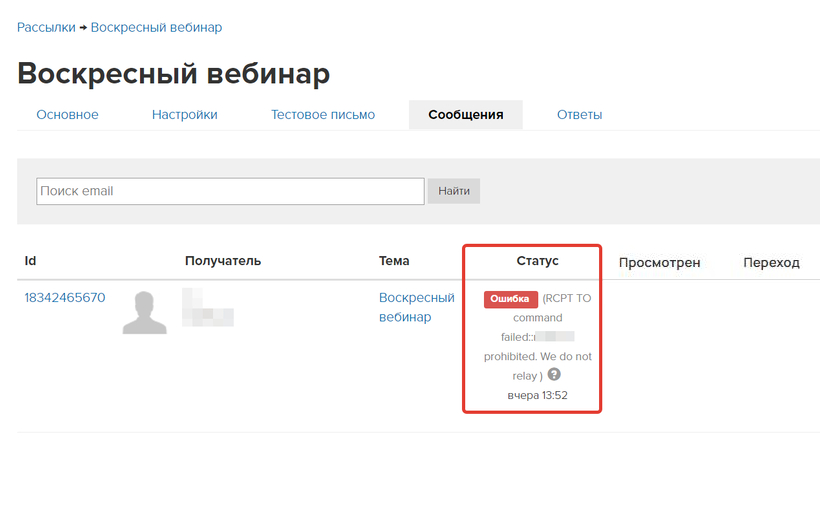
Task: Click the Id column header
Action: point(30,260)
